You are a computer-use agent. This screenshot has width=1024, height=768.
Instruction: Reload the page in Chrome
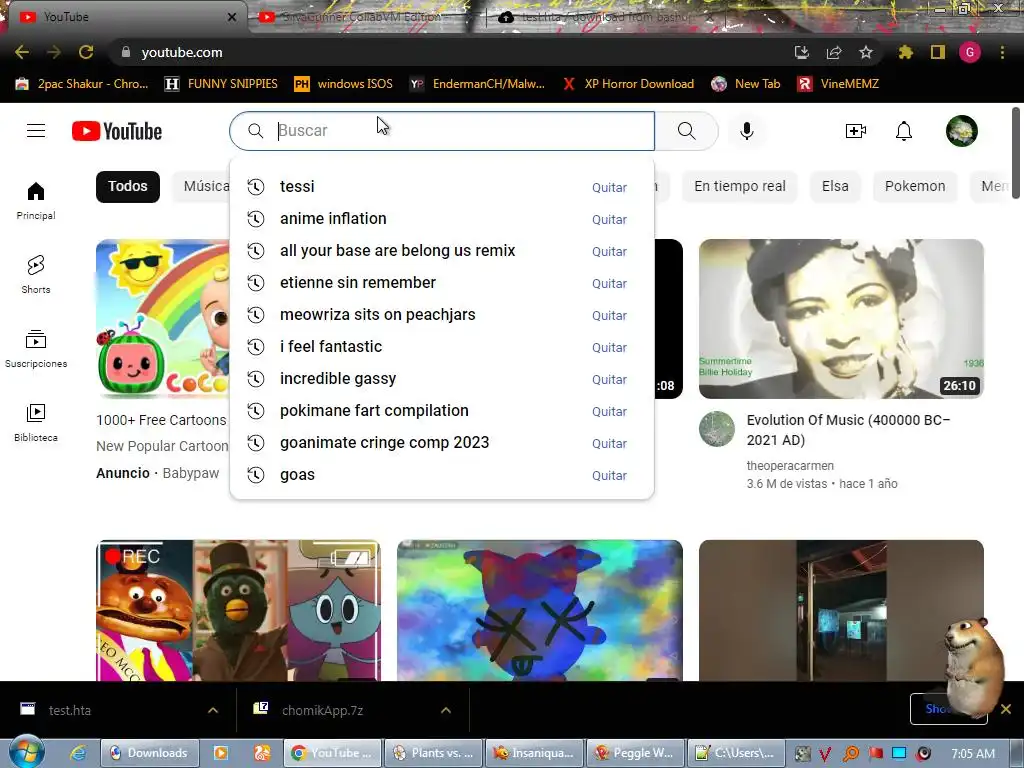[86, 52]
